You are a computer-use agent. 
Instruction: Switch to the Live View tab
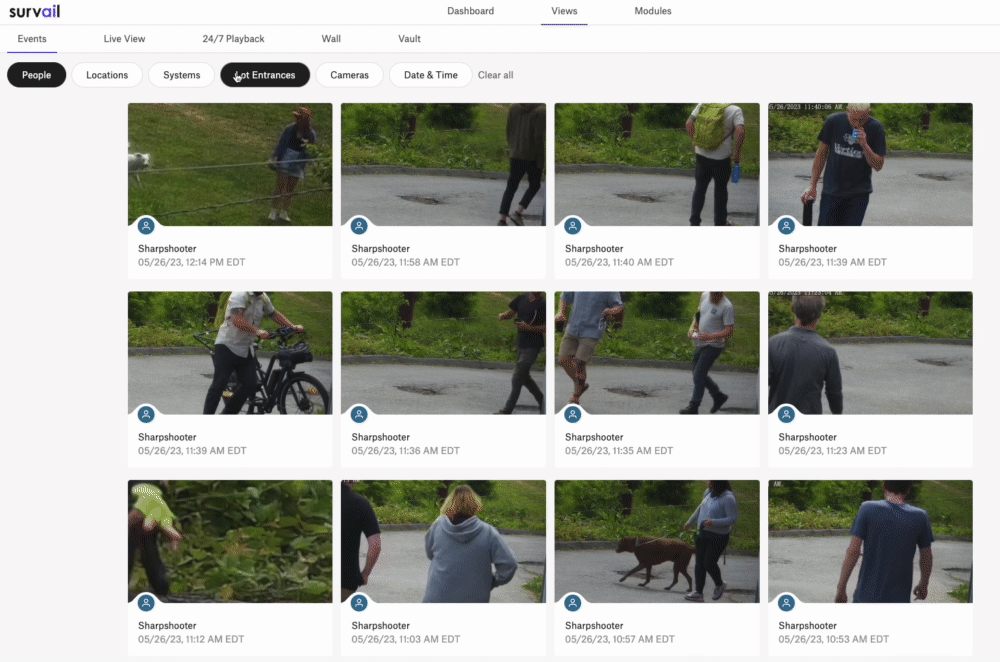(124, 39)
